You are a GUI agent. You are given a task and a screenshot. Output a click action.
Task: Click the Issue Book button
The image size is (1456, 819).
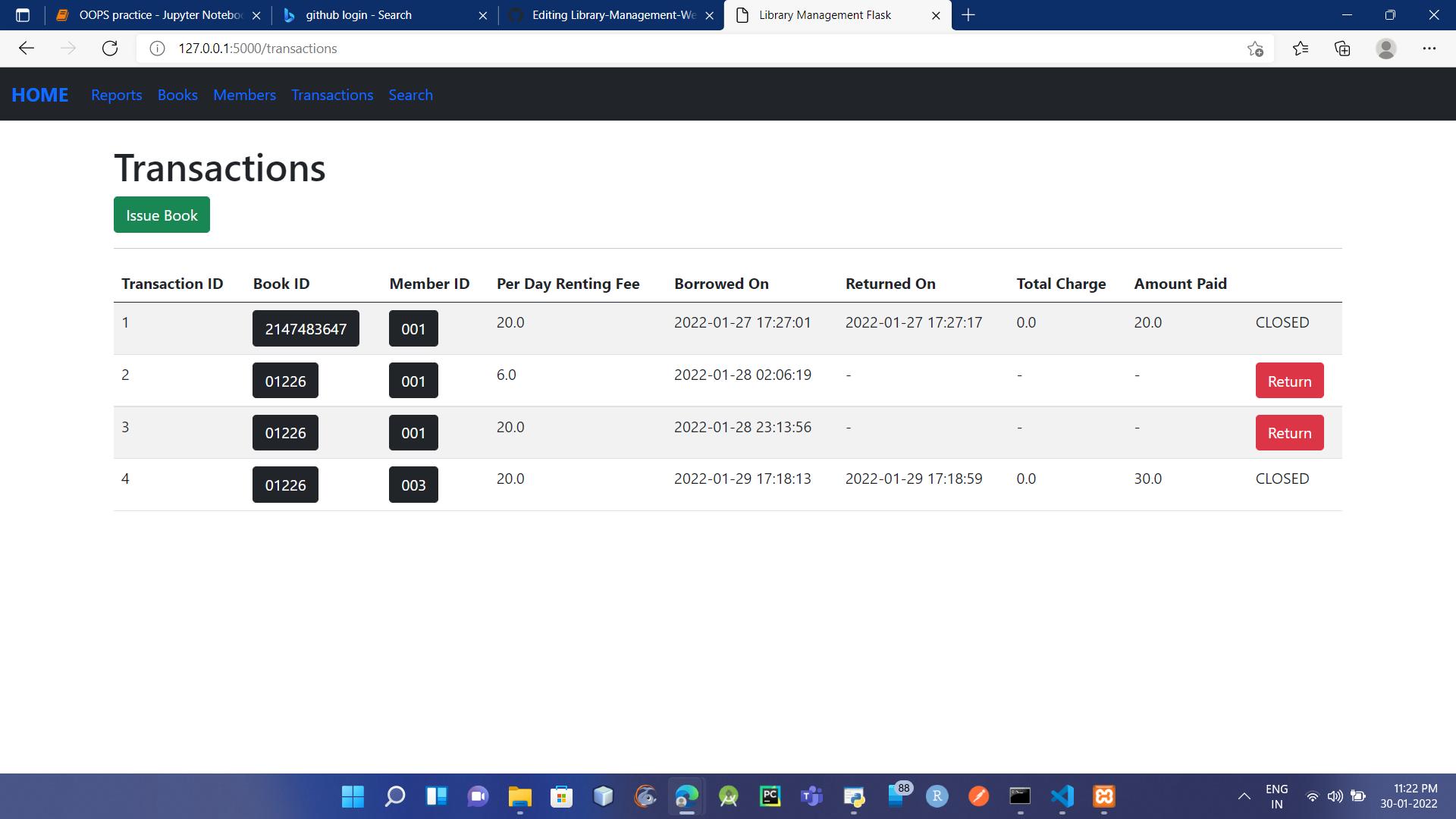click(x=162, y=215)
